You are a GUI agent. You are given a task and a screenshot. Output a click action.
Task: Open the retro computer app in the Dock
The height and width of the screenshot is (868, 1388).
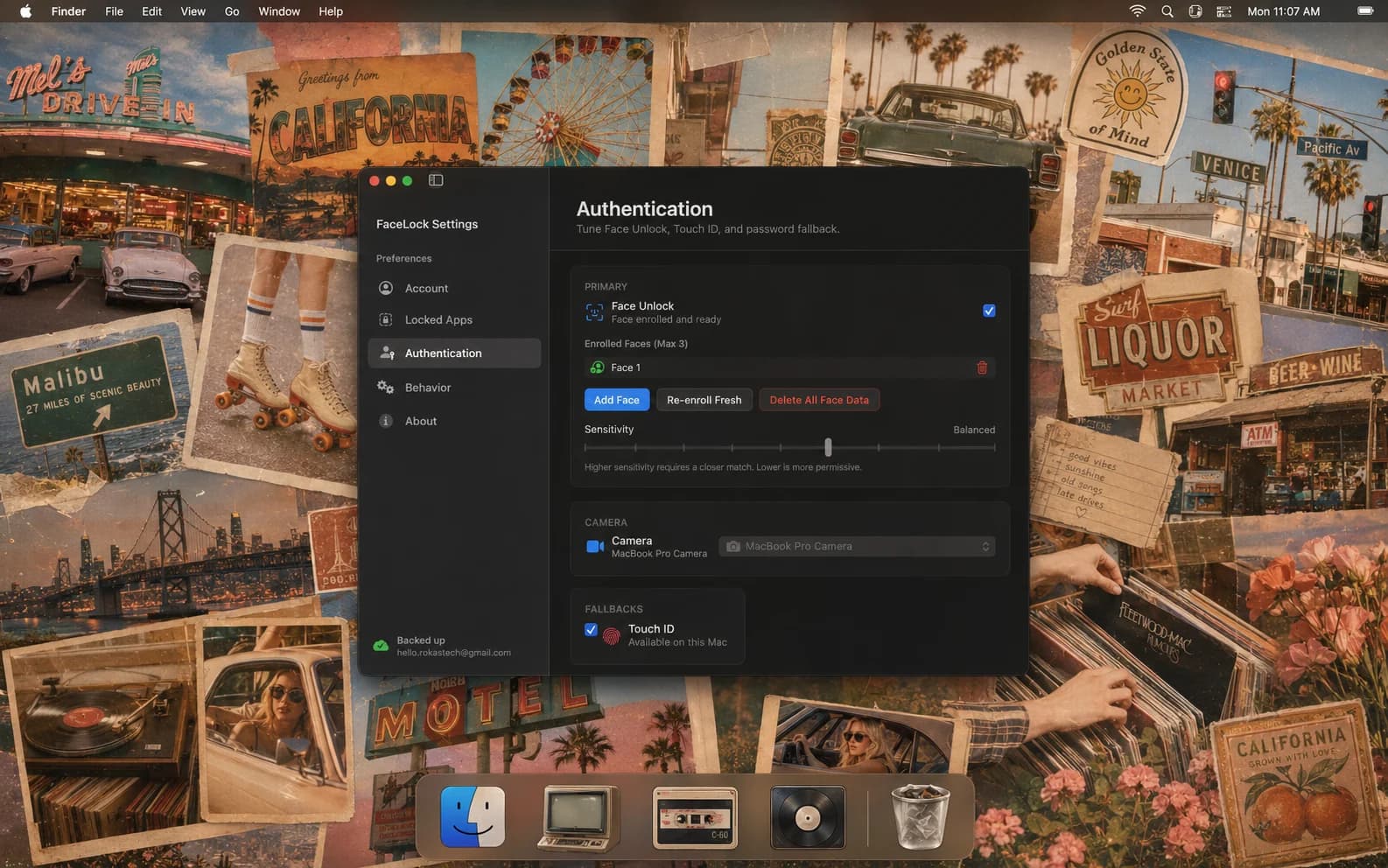pyautogui.click(x=578, y=818)
